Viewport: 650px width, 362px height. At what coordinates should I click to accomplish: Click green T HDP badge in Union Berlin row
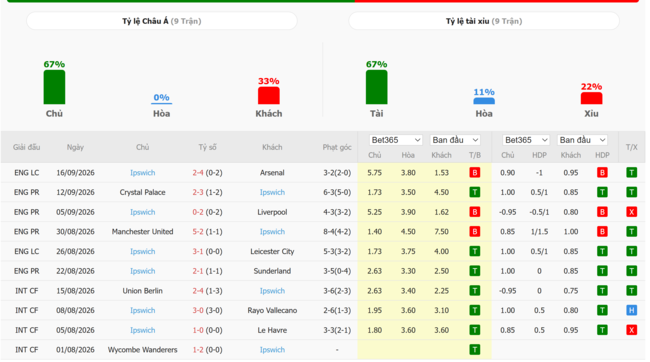tap(602, 291)
